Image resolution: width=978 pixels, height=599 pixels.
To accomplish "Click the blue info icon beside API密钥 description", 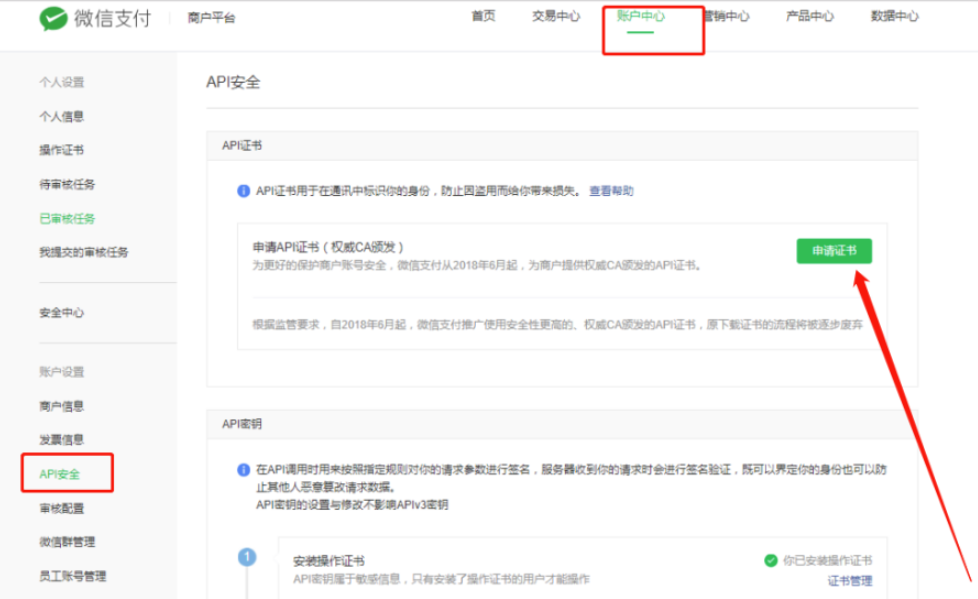I will click(x=243, y=470).
